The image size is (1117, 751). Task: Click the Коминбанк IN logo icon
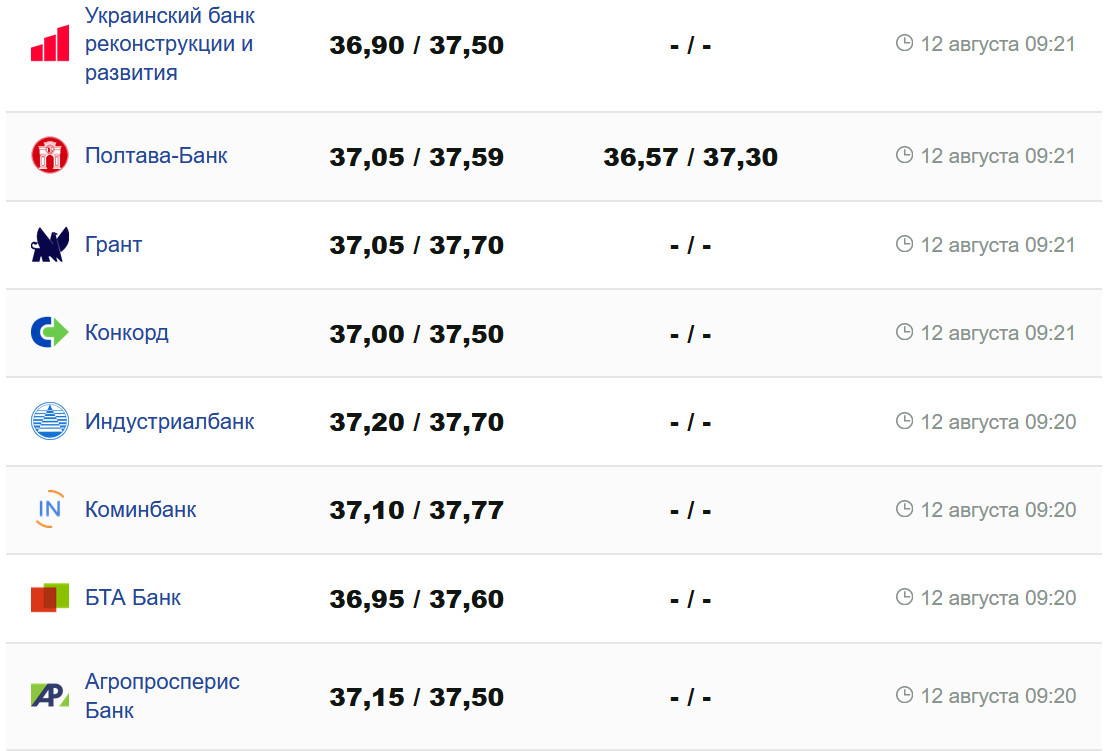pos(50,509)
